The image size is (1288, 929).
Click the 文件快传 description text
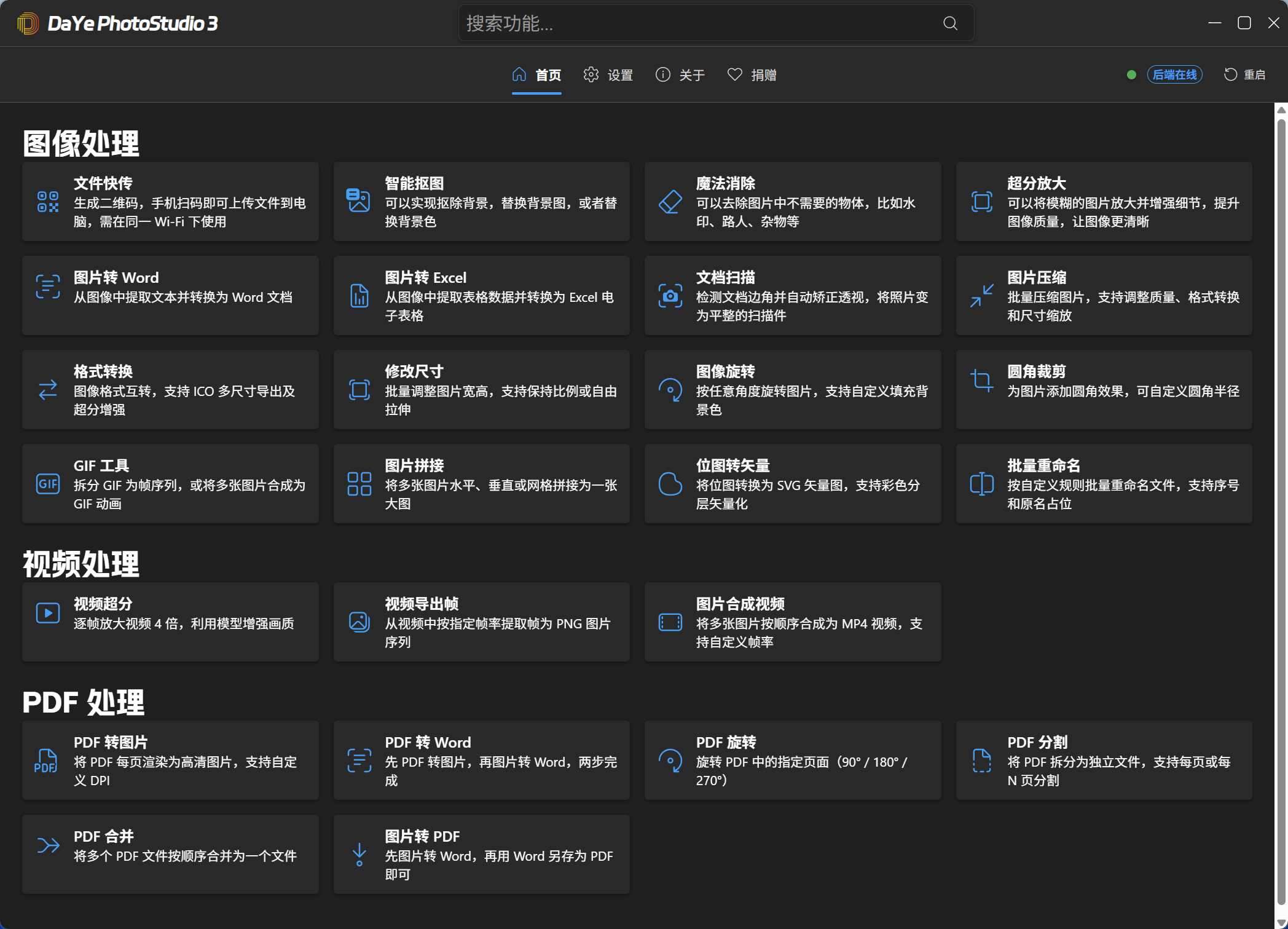point(189,212)
